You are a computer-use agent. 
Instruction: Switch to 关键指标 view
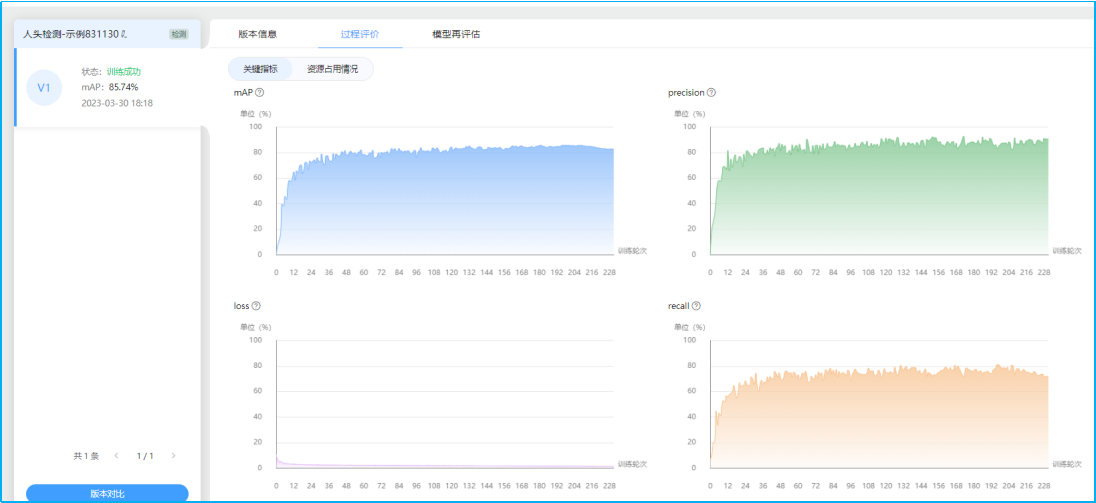click(x=259, y=69)
